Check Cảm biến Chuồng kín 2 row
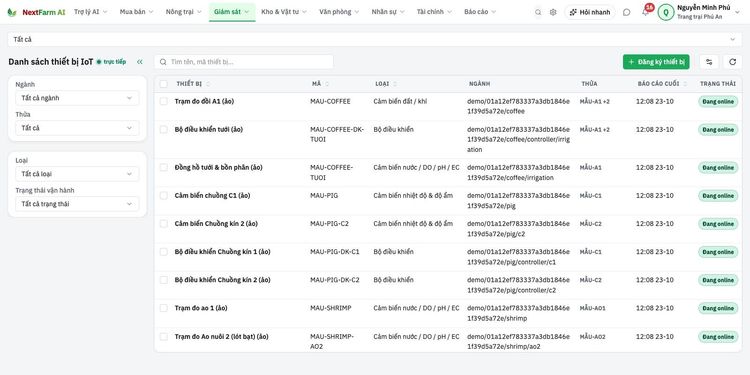Viewport: 750px width, 375px height. click(164, 223)
